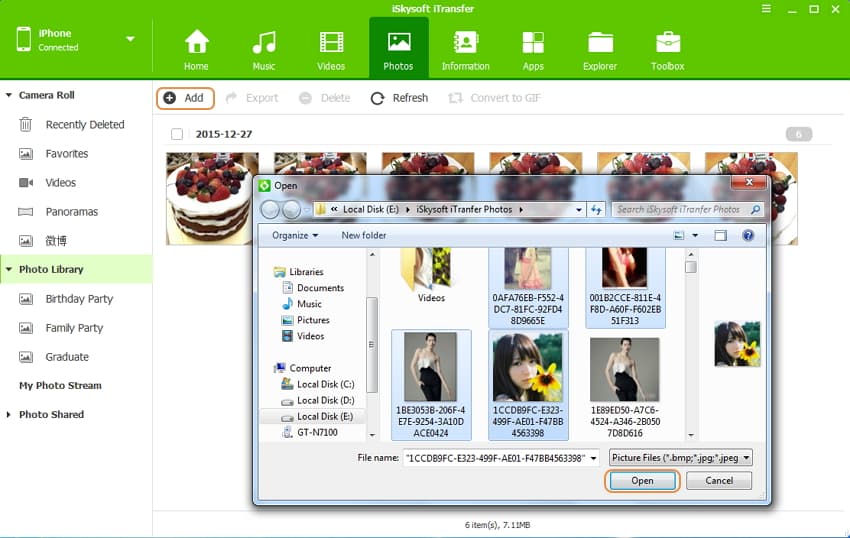
Task: Switch to the Music tab
Action: (263, 50)
